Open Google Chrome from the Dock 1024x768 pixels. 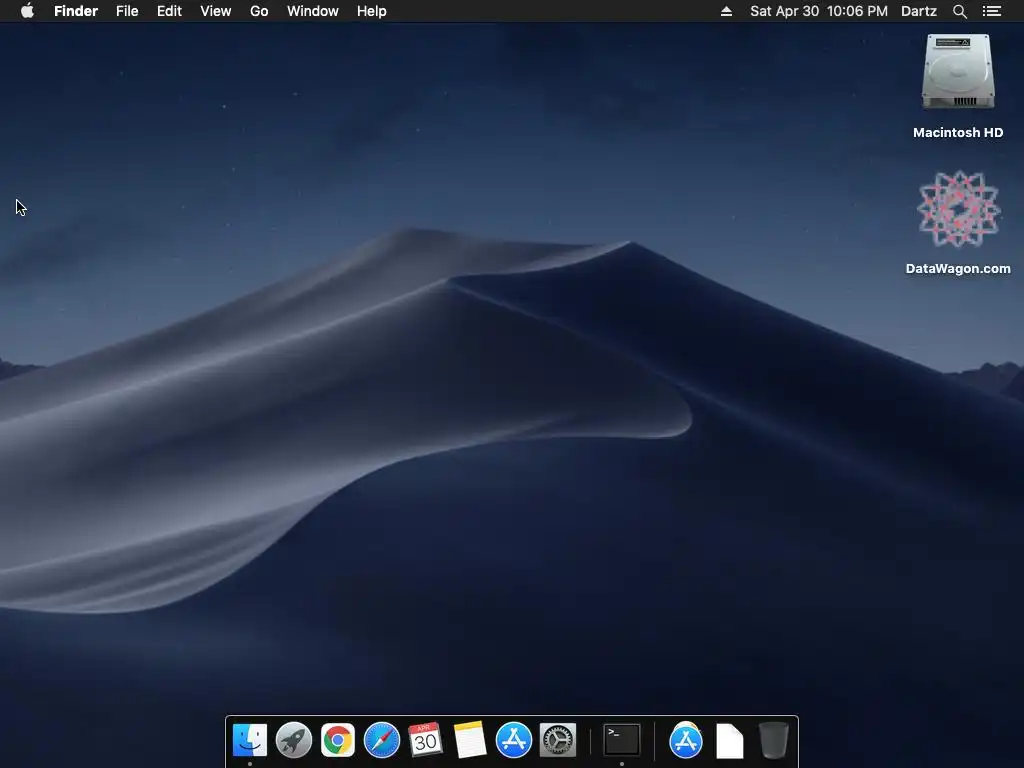click(x=338, y=741)
